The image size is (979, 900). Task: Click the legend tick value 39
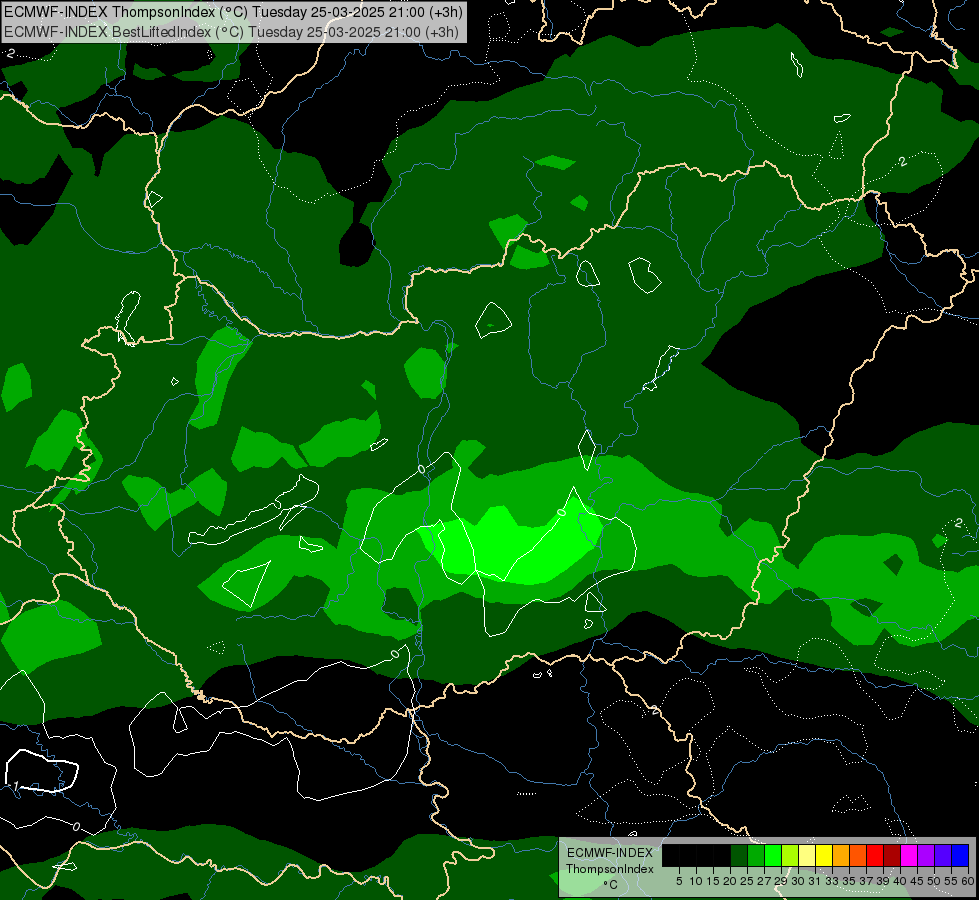point(883,881)
